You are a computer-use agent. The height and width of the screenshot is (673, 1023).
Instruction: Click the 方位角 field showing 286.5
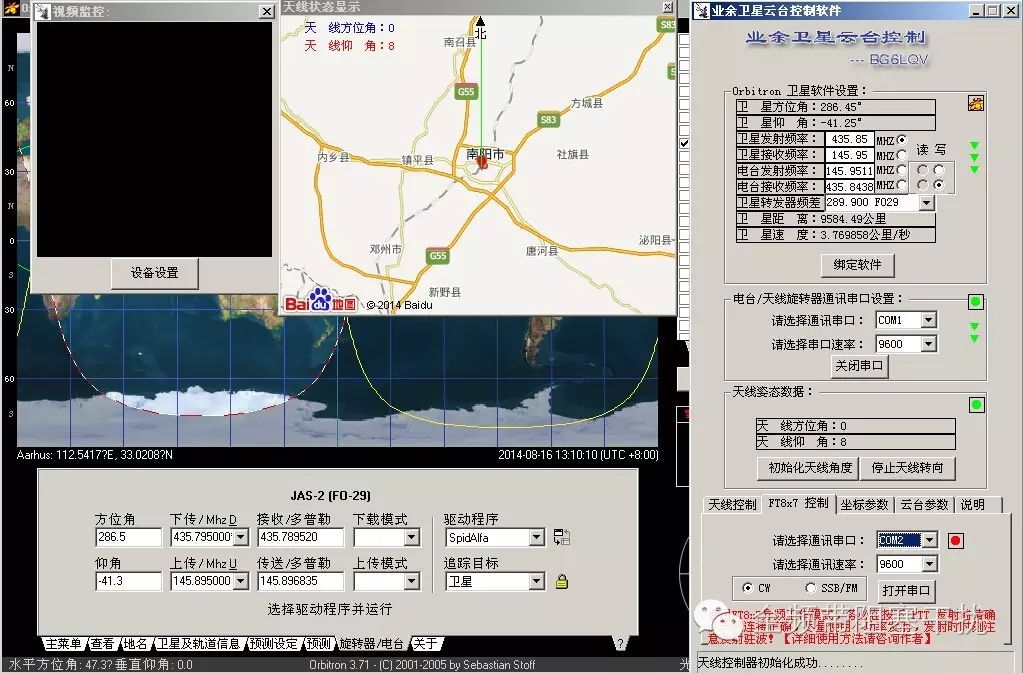click(x=128, y=537)
